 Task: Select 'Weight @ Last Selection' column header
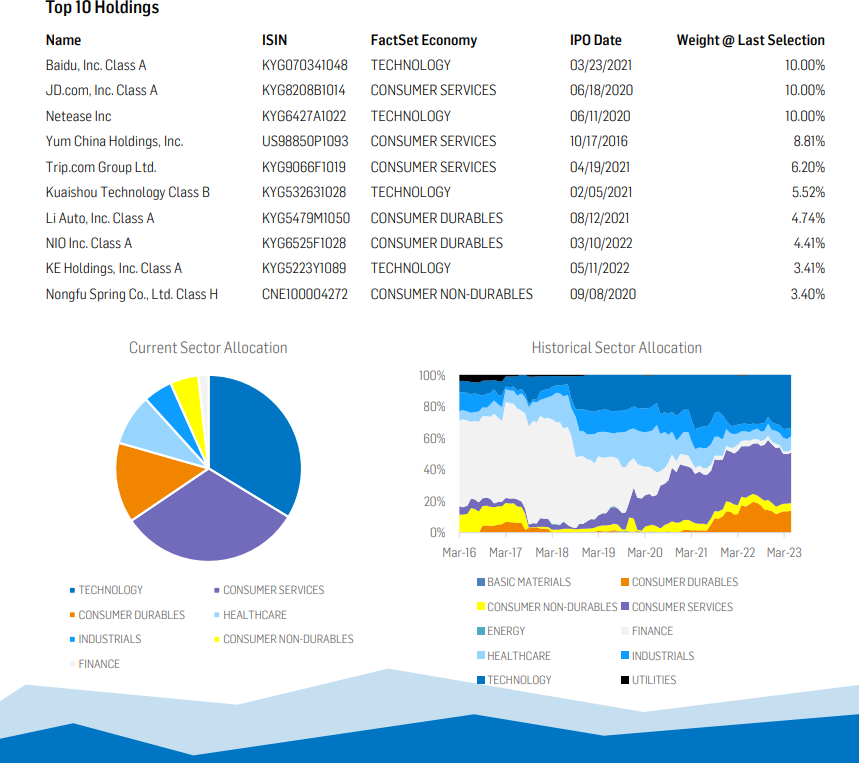click(751, 40)
